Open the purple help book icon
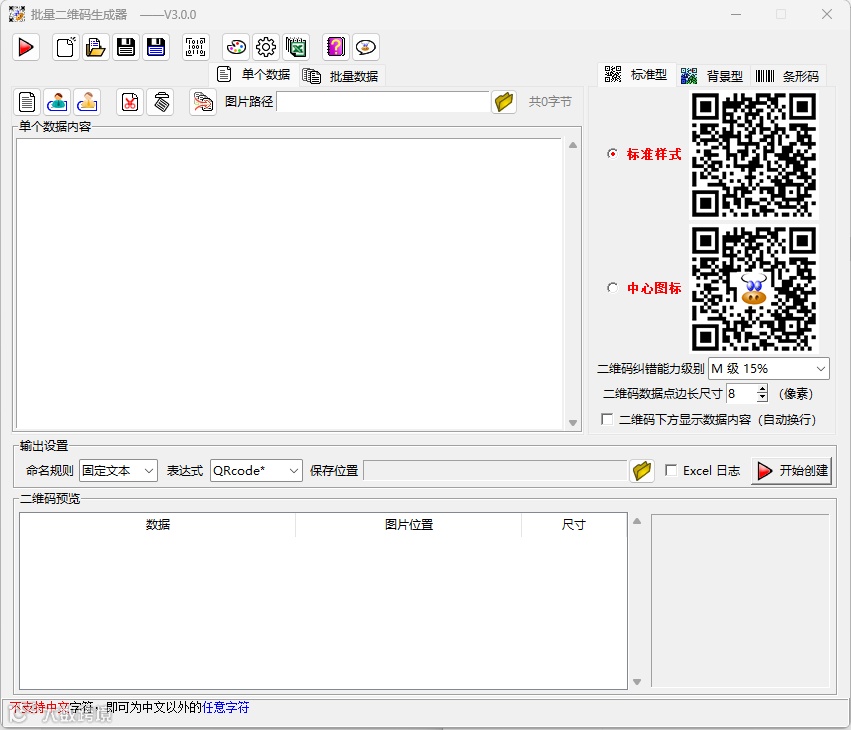Screen dimensions: 851x730 pyautogui.click(x=336, y=47)
